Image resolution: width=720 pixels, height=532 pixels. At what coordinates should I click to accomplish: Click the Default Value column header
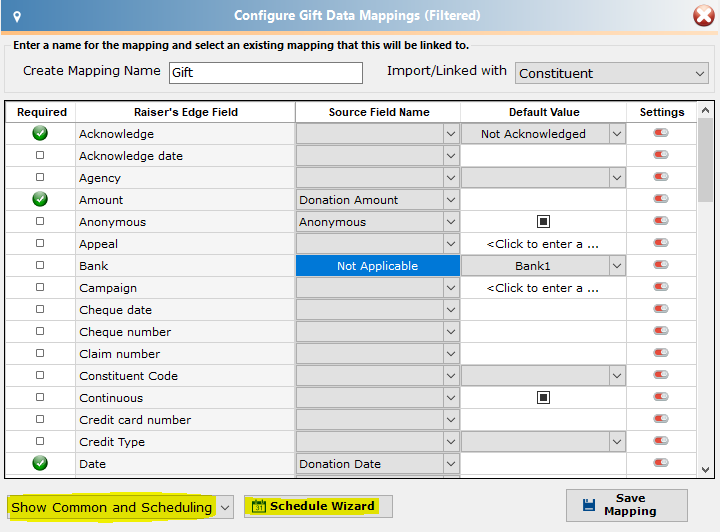point(544,112)
